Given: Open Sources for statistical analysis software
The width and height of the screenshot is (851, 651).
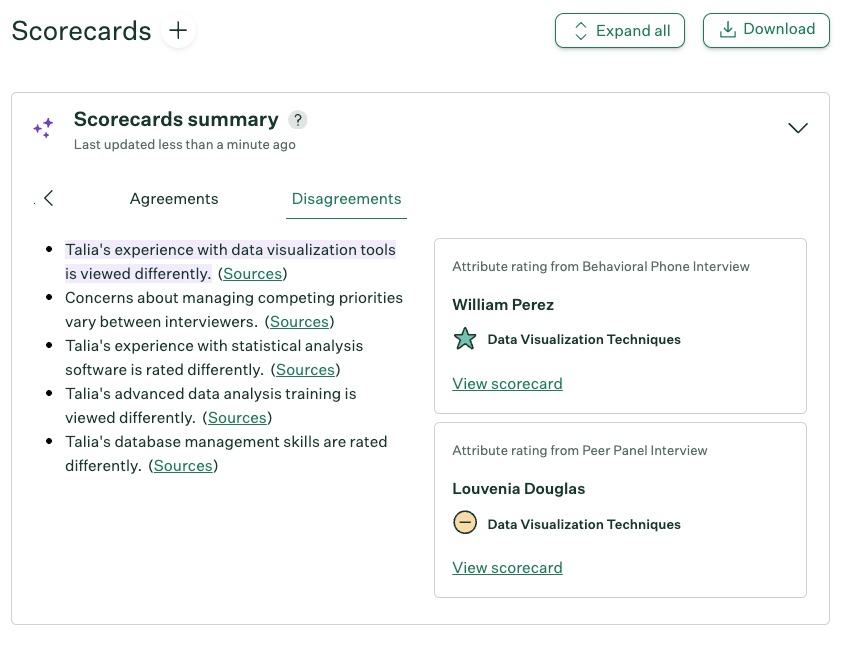Looking at the screenshot, I should (x=305, y=370).
